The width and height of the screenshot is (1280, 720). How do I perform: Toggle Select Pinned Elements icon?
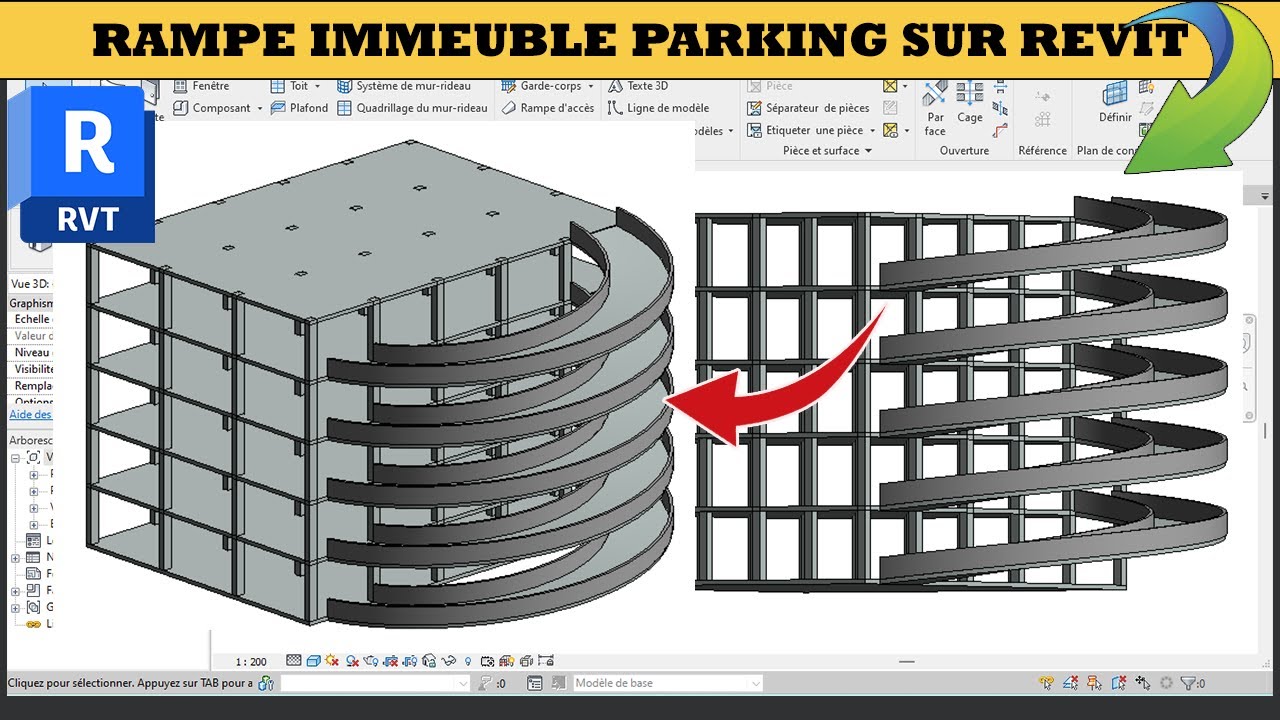point(1094,683)
